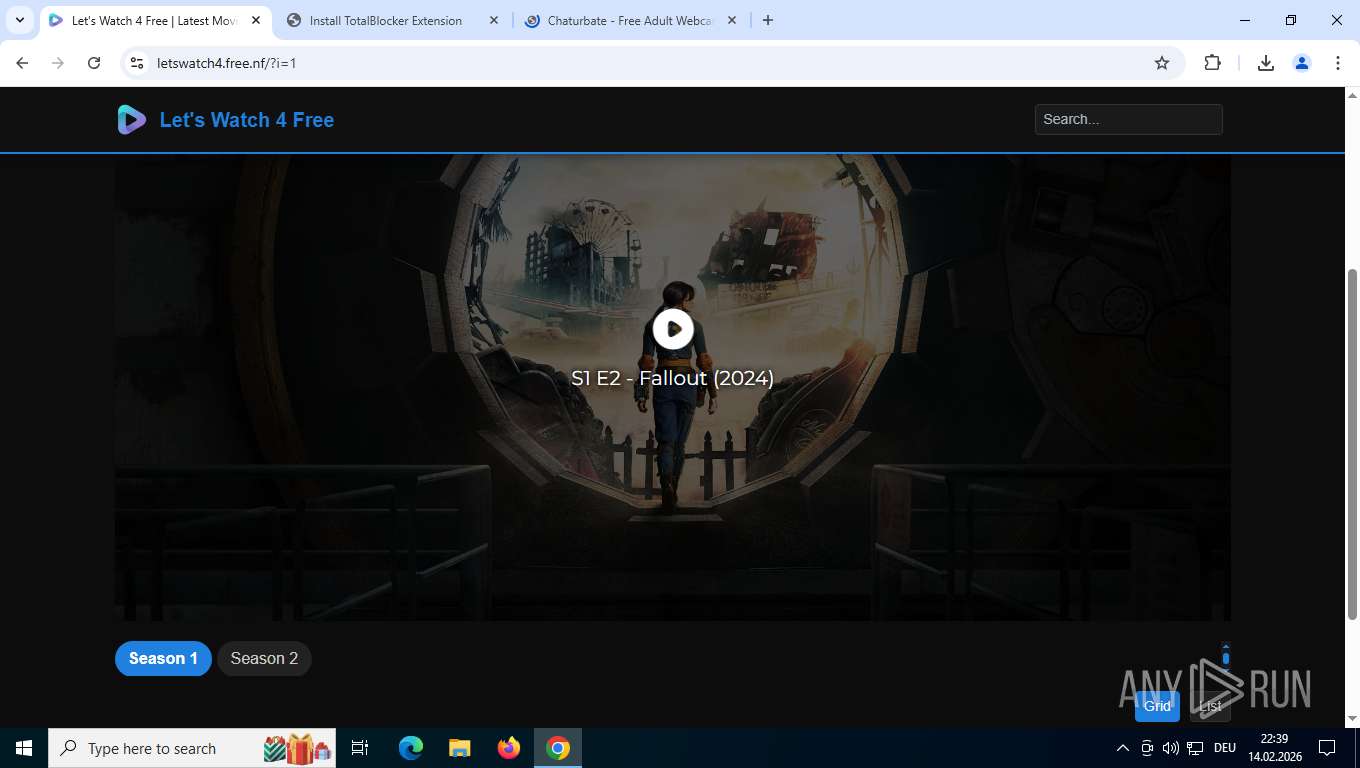Click the Let's Watch 4 Free logo icon
This screenshot has height=768, width=1360.
(131, 120)
